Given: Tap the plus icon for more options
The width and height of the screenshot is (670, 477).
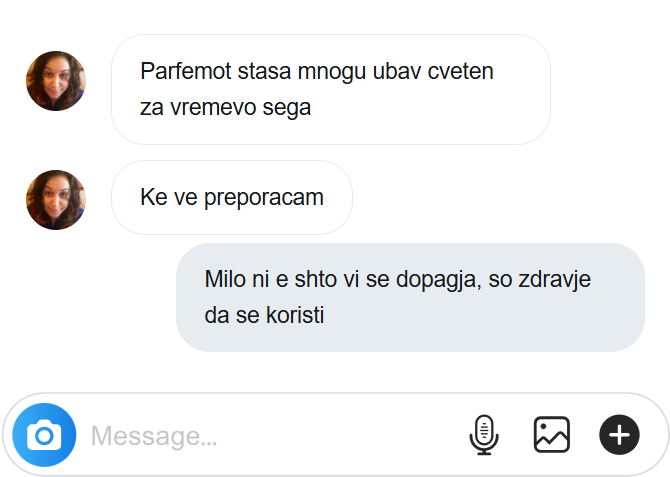Looking at the screenshot, I should [619, 435].
